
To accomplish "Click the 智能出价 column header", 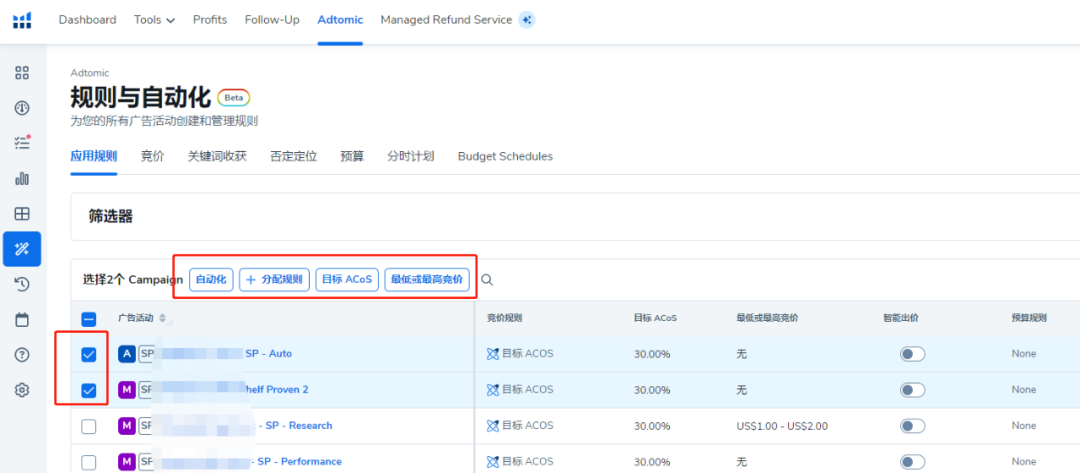I will [x=901, y=318].
